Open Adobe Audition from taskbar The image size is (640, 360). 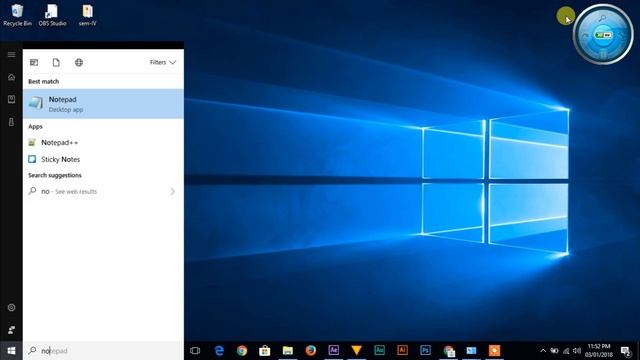click(x=380, y=350)
